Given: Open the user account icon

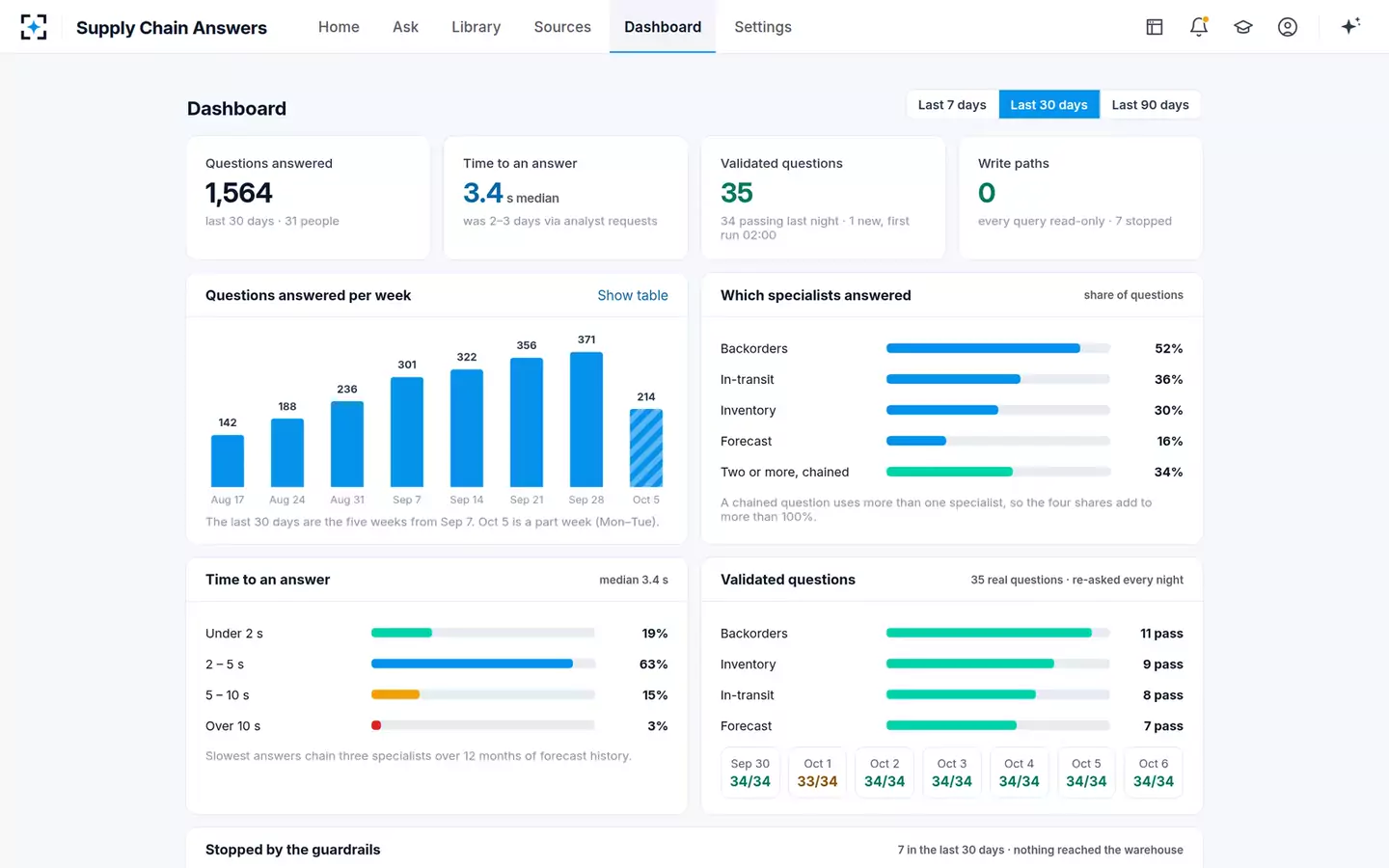Looking at the screenshot, I should (1288, 27).
